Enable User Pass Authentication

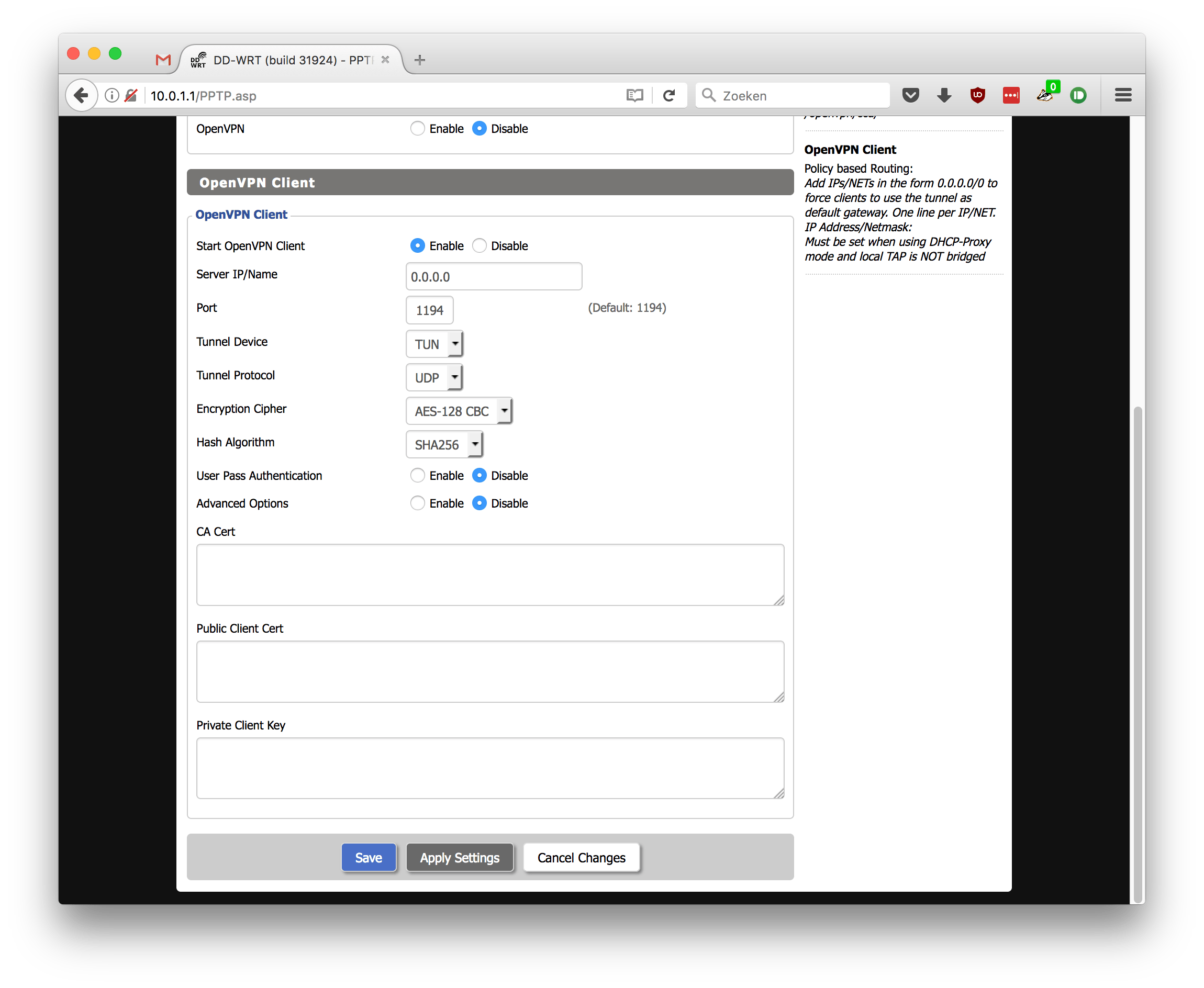point(417,475)
